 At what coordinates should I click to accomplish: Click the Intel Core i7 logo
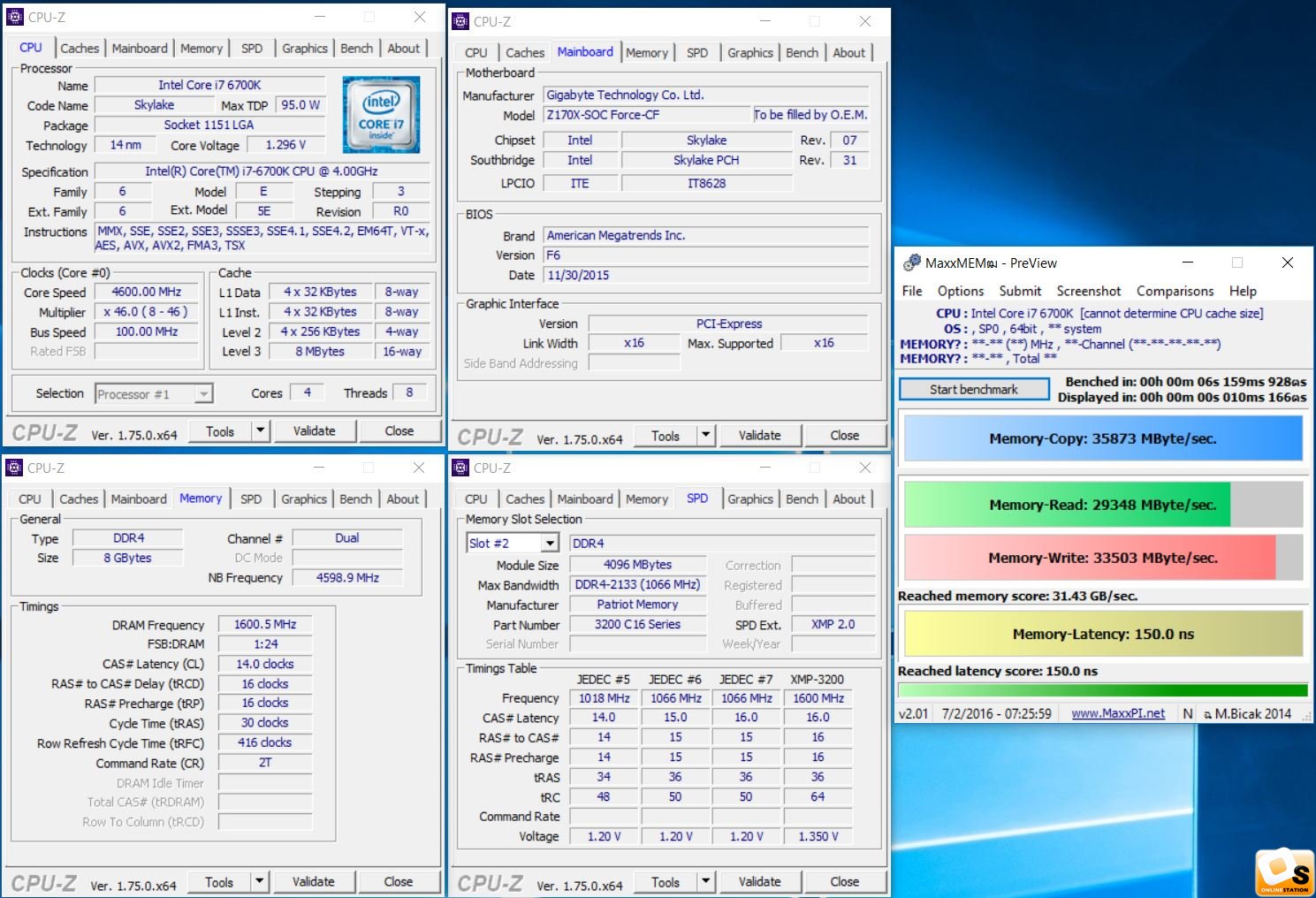381,114
